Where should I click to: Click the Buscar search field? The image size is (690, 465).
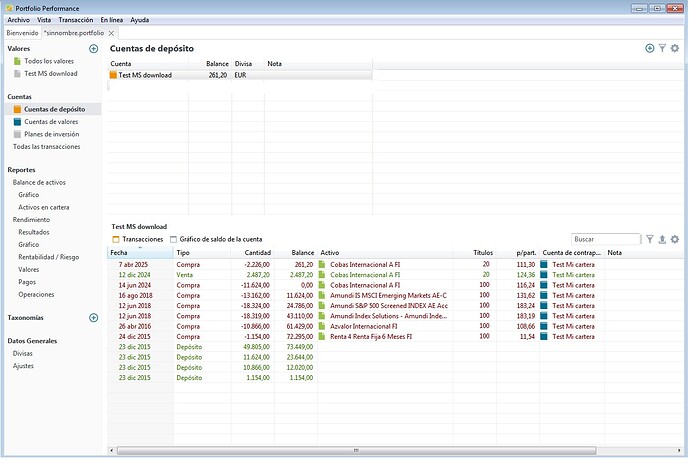(x=606, y=239)
